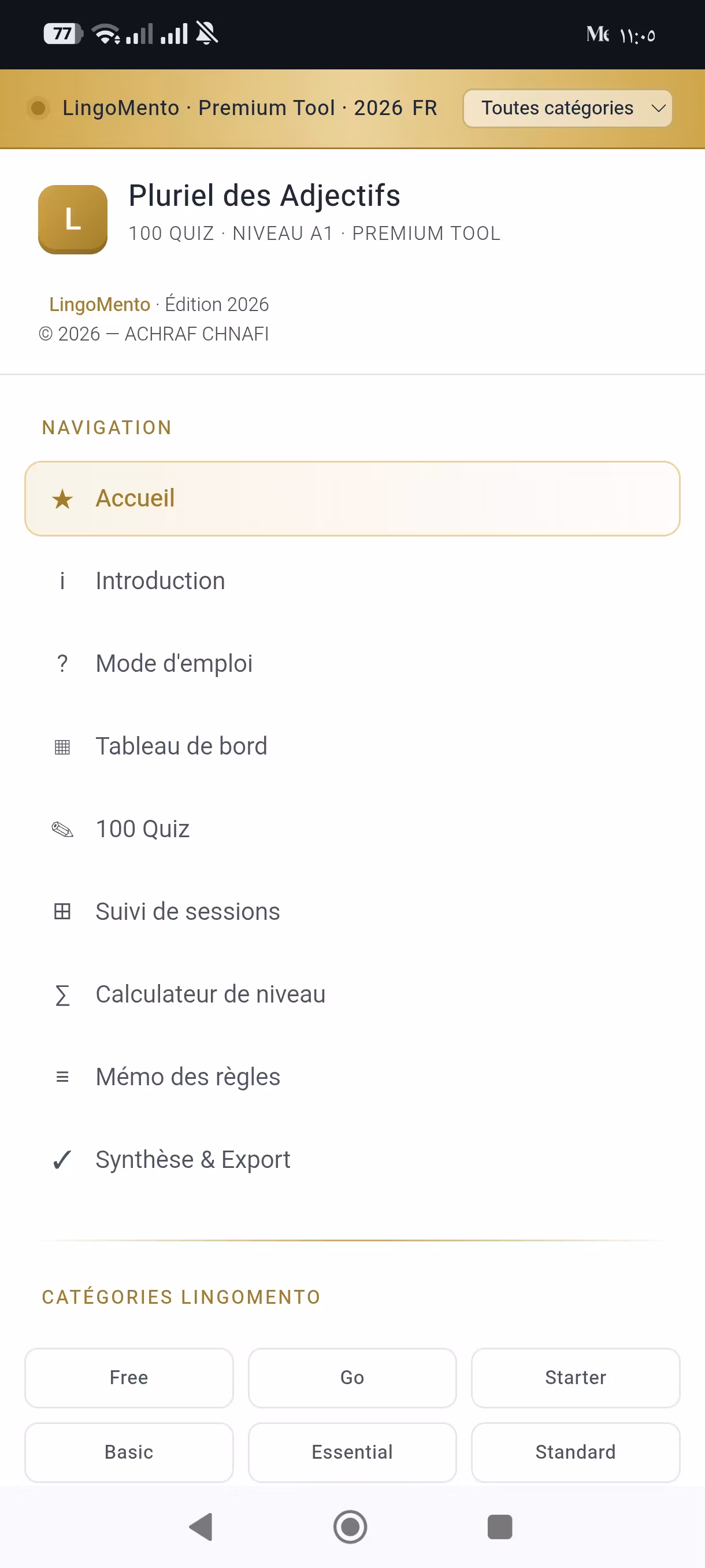Image resolution: width=705 pixels, height=1568 pixels.
Task: Tap the Android back navigation button
Action: coord(201,1526)
